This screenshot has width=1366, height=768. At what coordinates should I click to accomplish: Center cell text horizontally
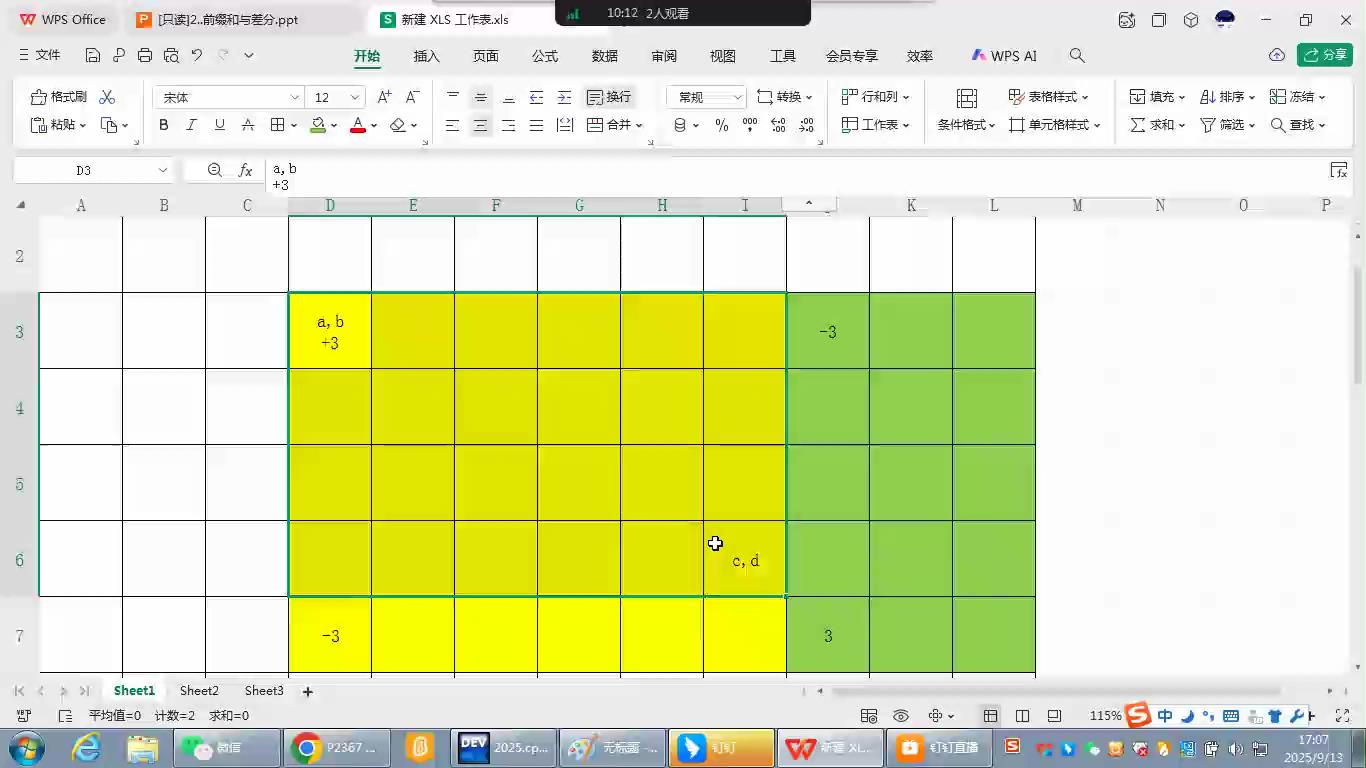(481, 125)
